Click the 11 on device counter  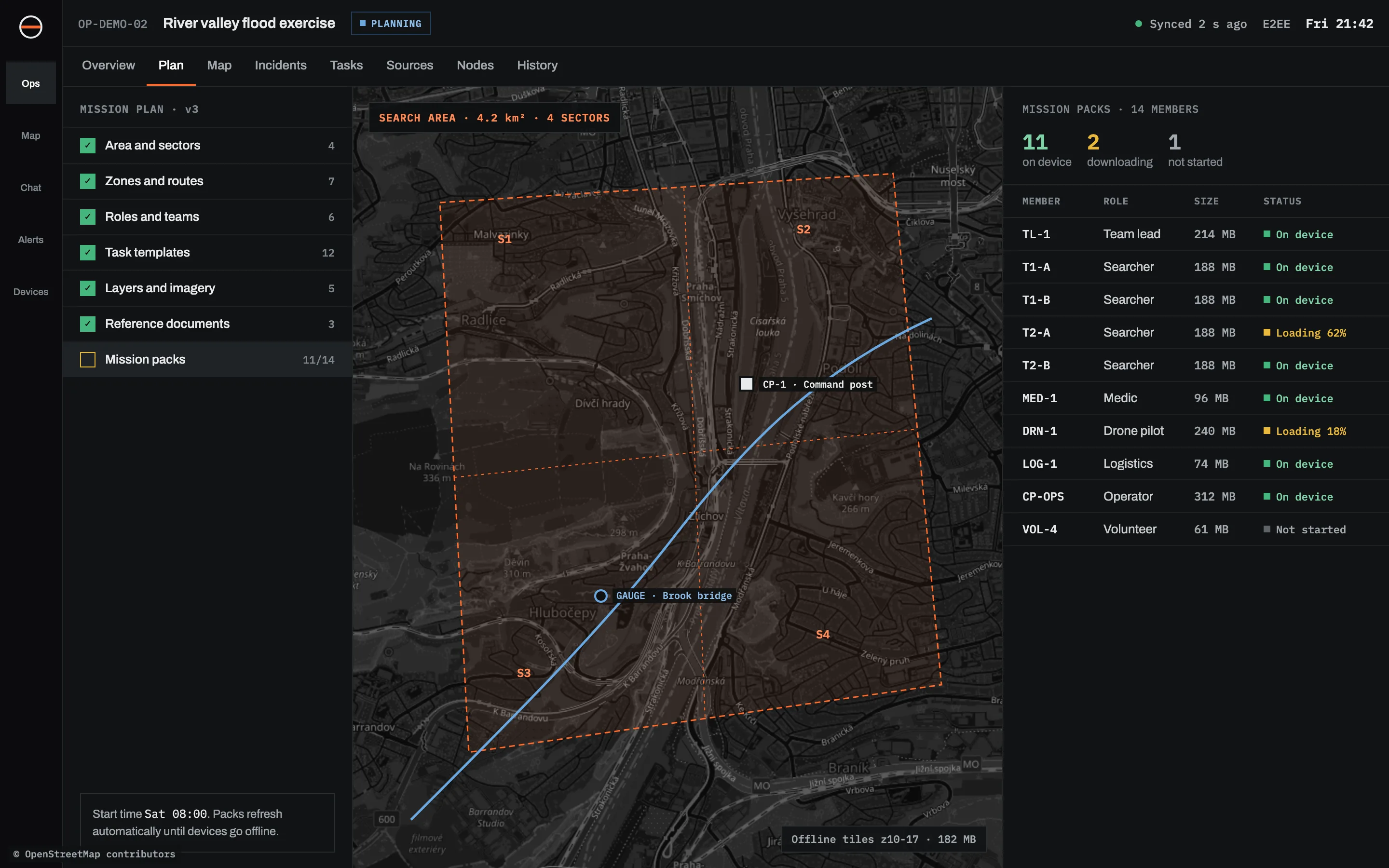[1047, 150]
